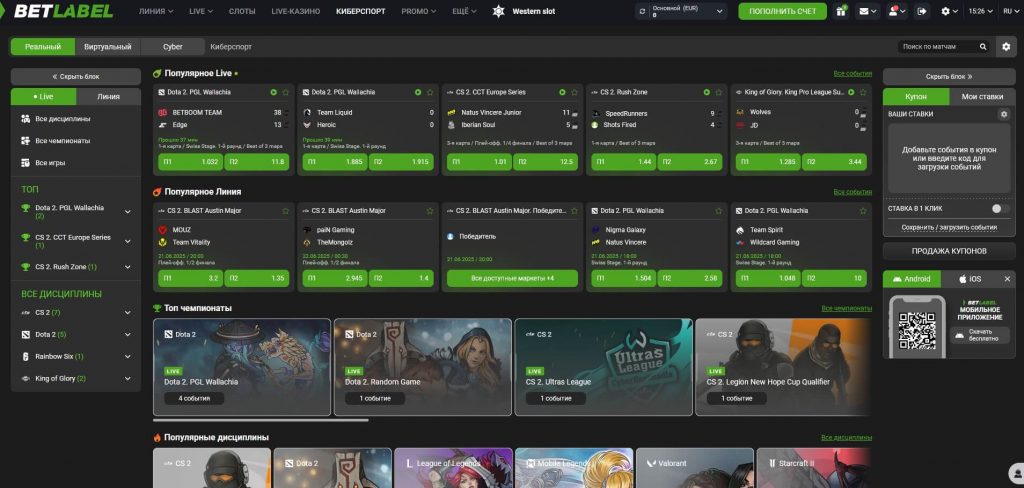Play Wolves vs JD live stream
Viewport: 1024px width, 488px height.
[851, 92]
